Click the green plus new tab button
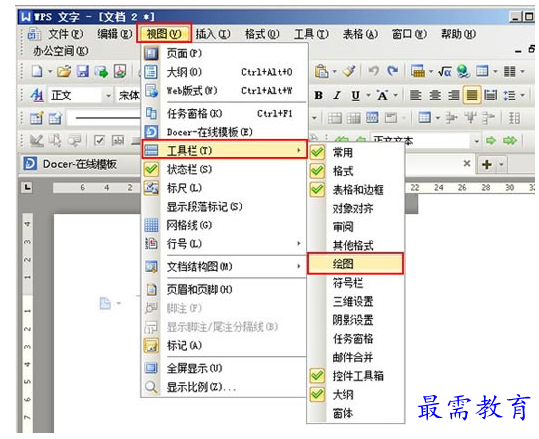539x439 pixels. (x=486, y=164)
